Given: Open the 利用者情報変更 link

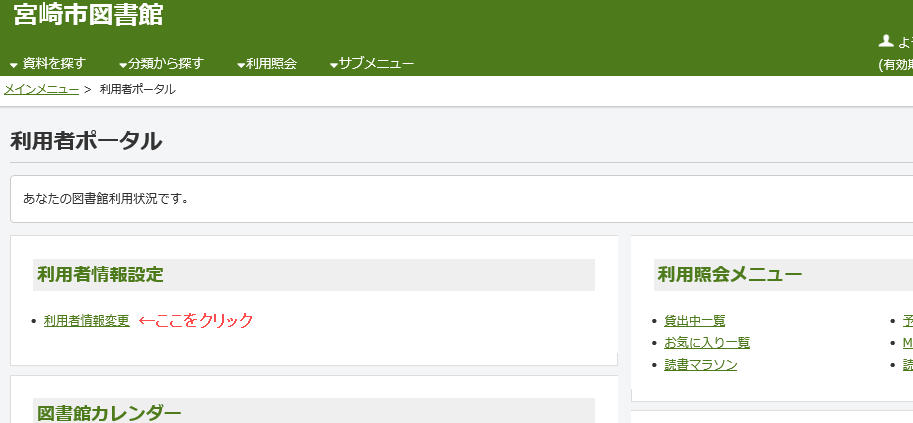Looking at the screenshot, I should click(x=87, y=321).
